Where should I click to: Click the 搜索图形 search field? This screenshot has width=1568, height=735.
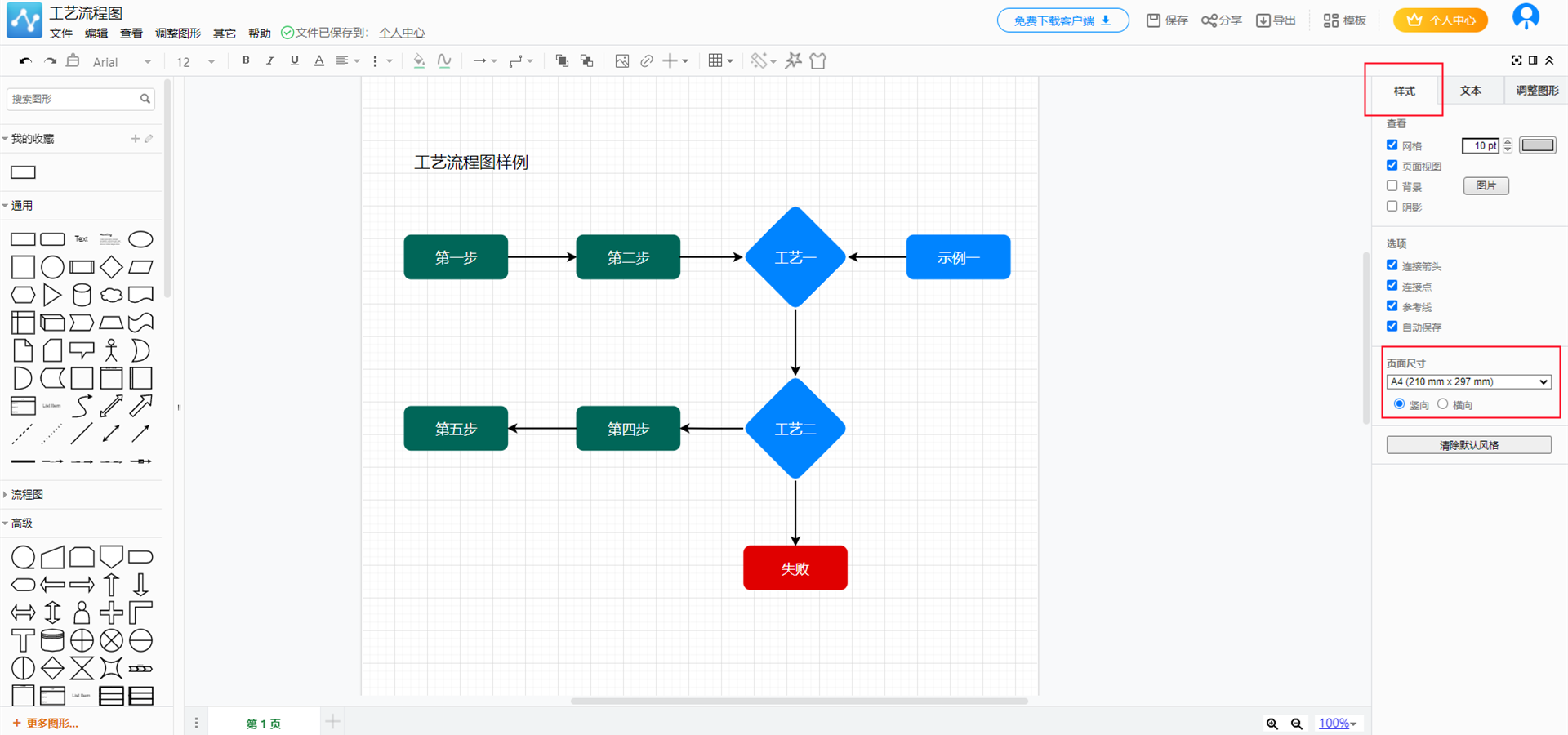coord(73,99)
